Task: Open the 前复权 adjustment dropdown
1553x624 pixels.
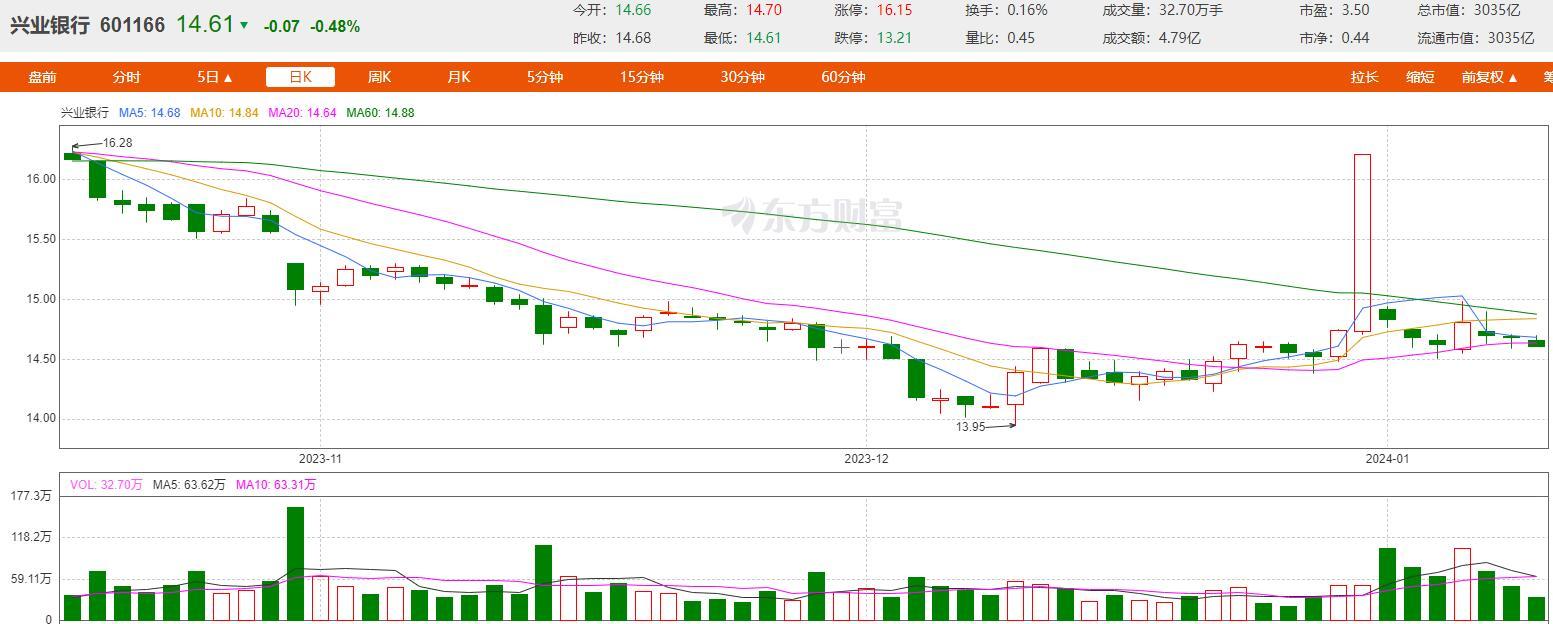Action: pos(1489,77)
